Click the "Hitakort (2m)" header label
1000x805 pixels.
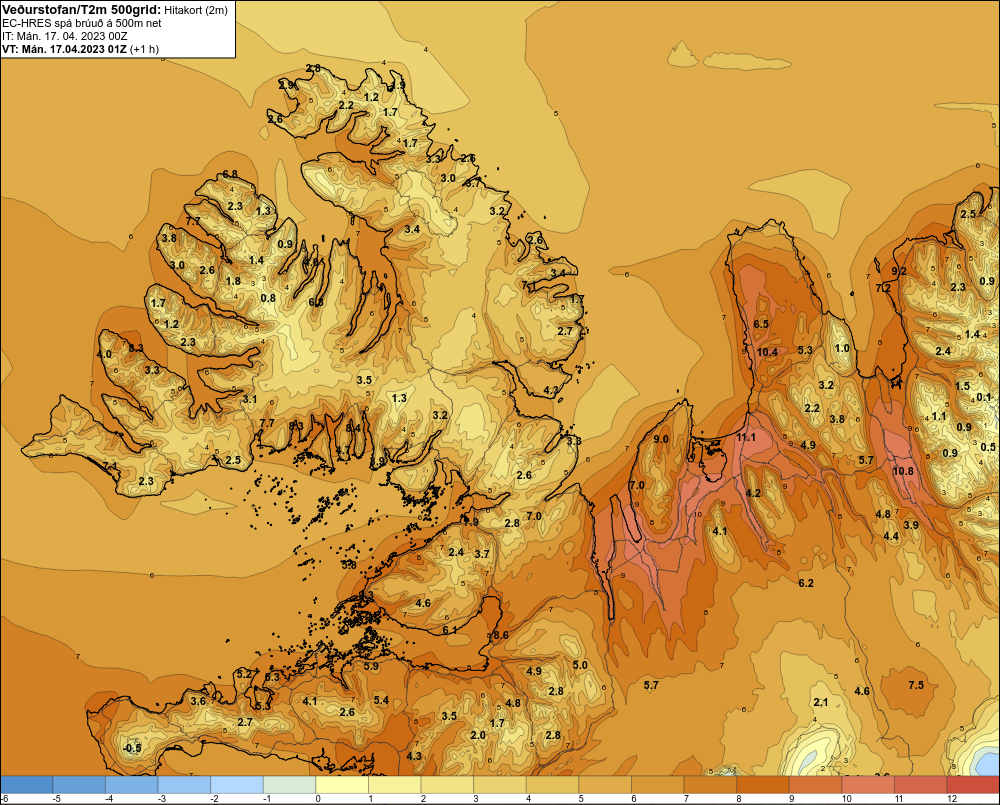(x=196, y=10)
